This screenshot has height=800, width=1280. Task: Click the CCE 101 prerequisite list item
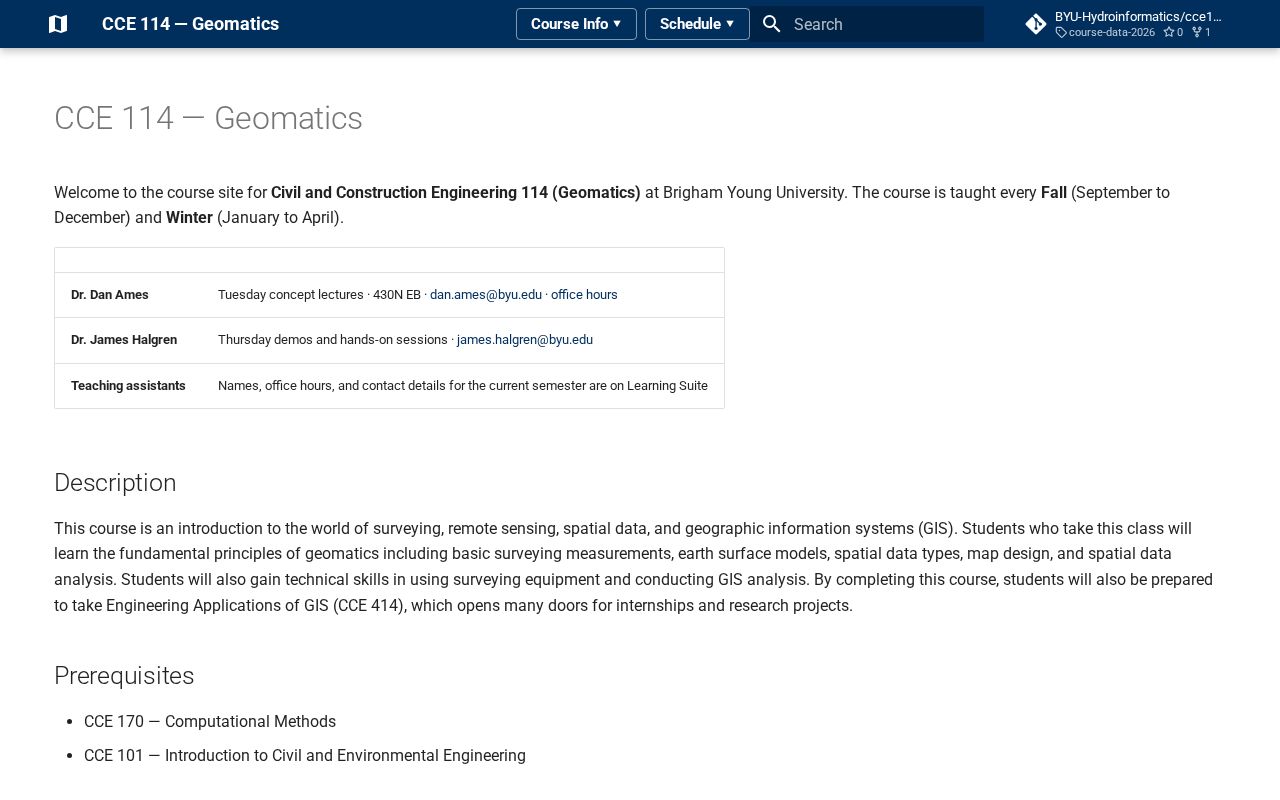pyautogui.click(x=305, y=756)
